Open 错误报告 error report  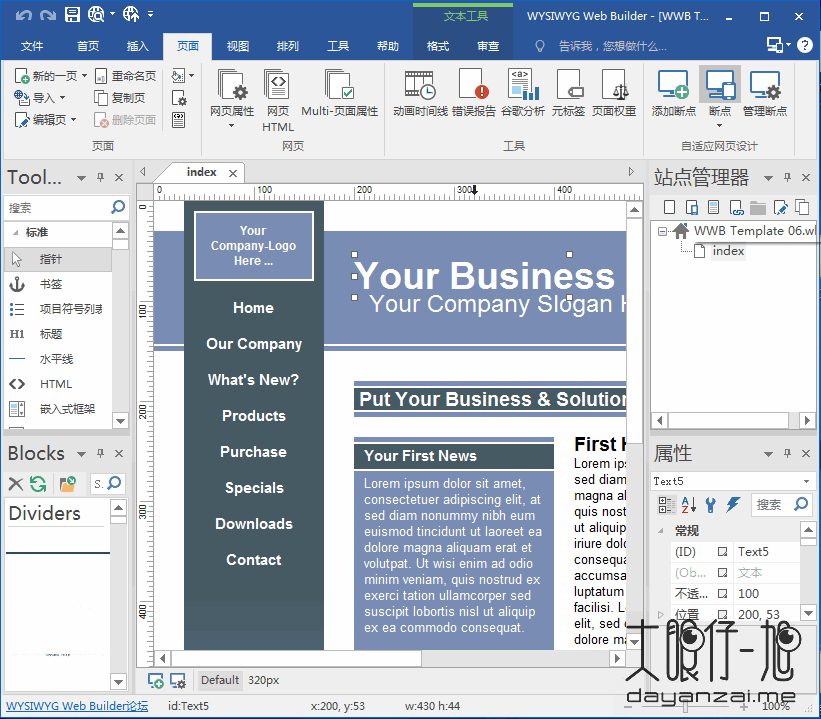click(x=473, y=93)
